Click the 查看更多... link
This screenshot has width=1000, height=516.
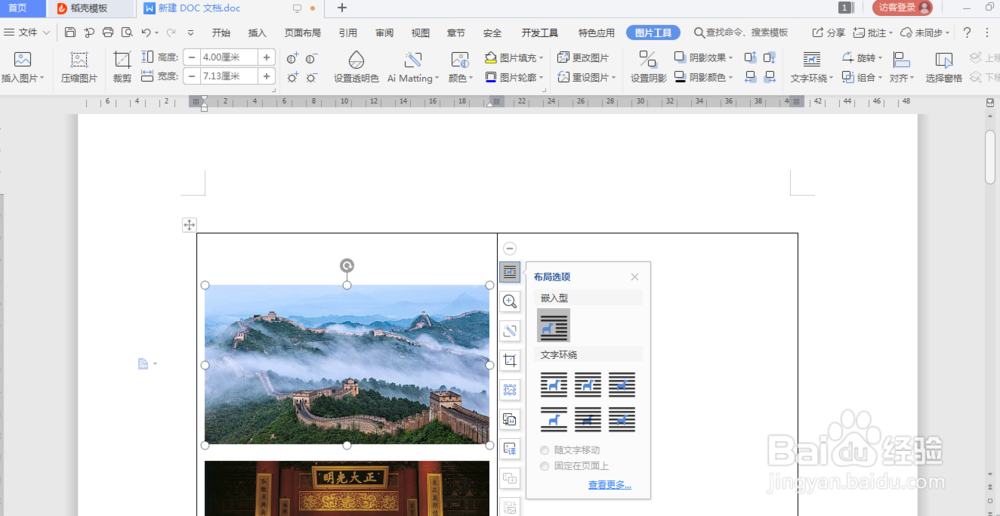(610, 485)
